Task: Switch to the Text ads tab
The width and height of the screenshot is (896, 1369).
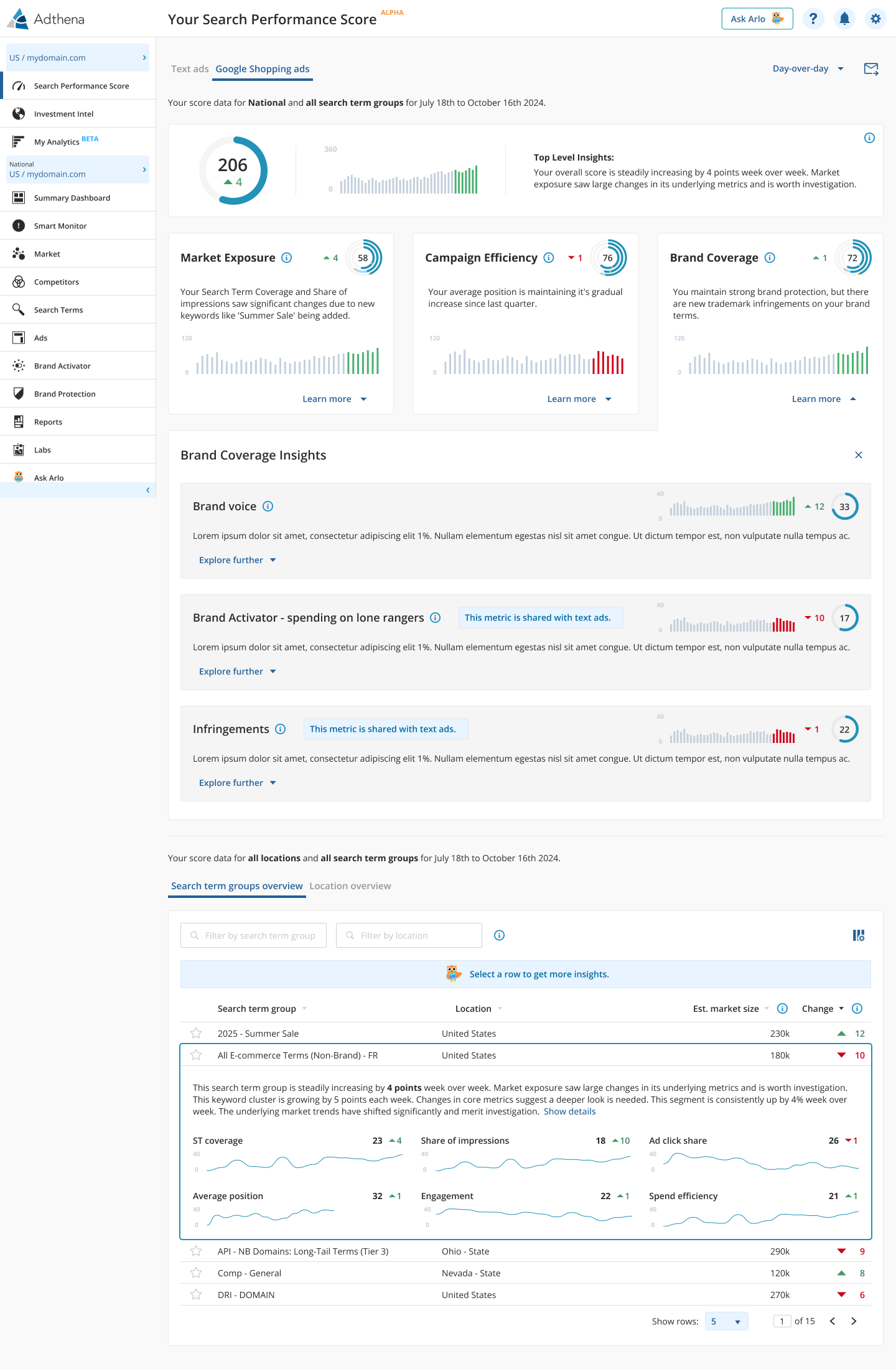Action: [190, 69]
